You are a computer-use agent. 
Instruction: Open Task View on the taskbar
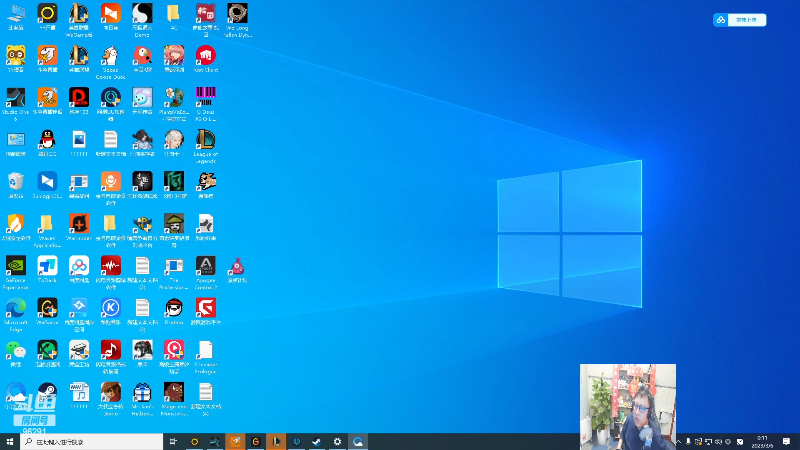(x=173, y=441)
